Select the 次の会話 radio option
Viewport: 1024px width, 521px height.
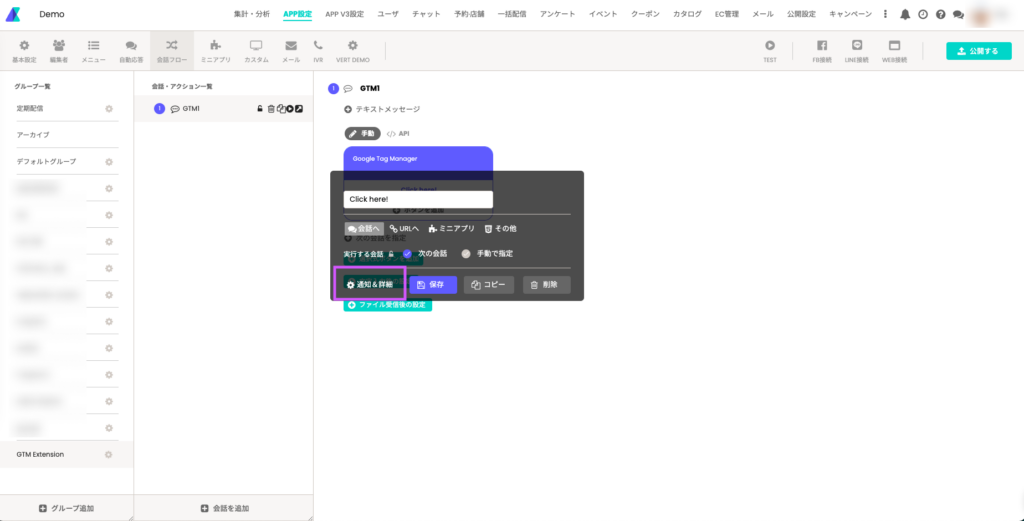pos(408,254)
